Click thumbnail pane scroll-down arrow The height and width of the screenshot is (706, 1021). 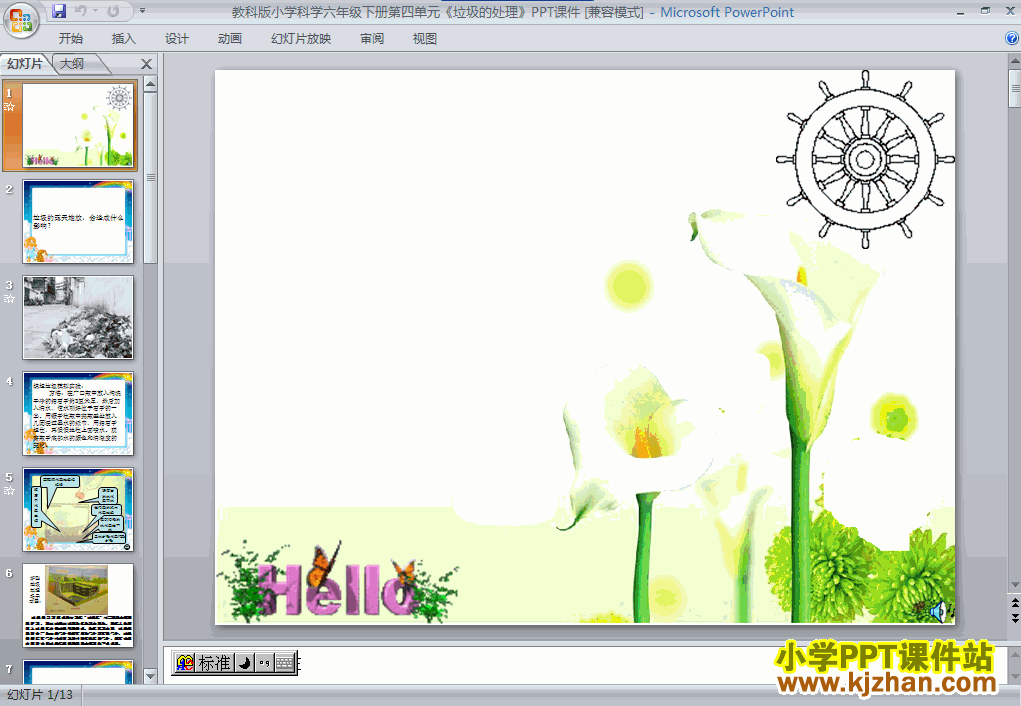[x=150, y=676]
